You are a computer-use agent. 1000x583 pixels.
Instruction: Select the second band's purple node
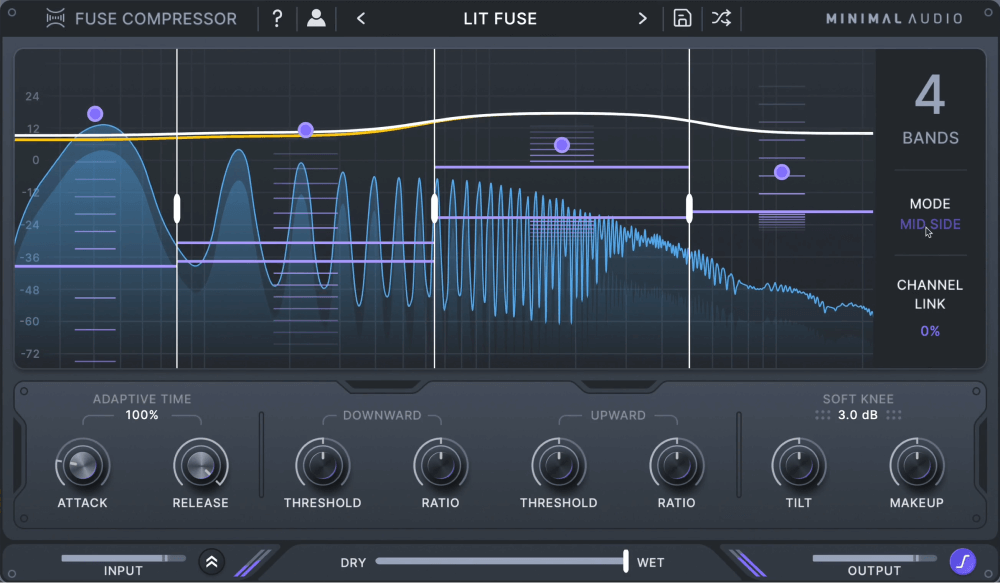pyautogui.click(x=305, y=130)
